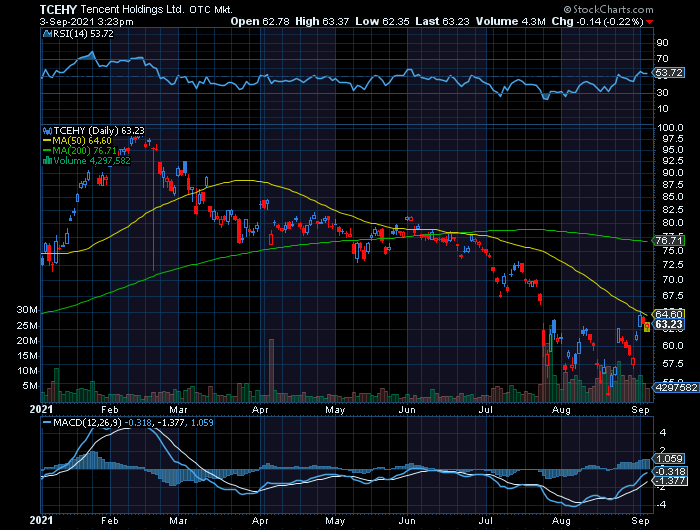This screenshot has width=700, height=530.
Task: Click the MA(50) 64.60 legend entry
Action: (x=77, y=141)
